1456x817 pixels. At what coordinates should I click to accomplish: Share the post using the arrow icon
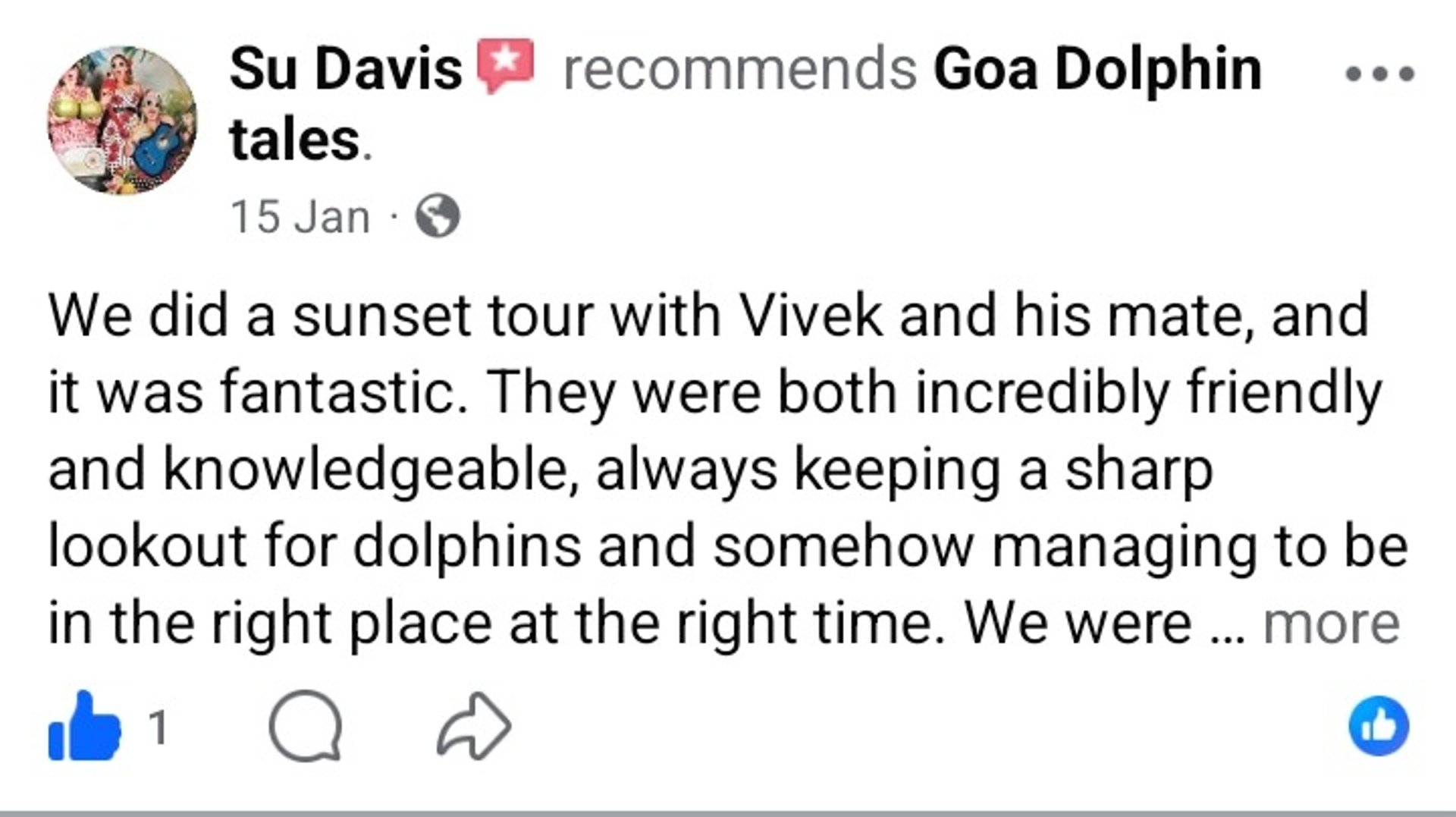point(474,726)
